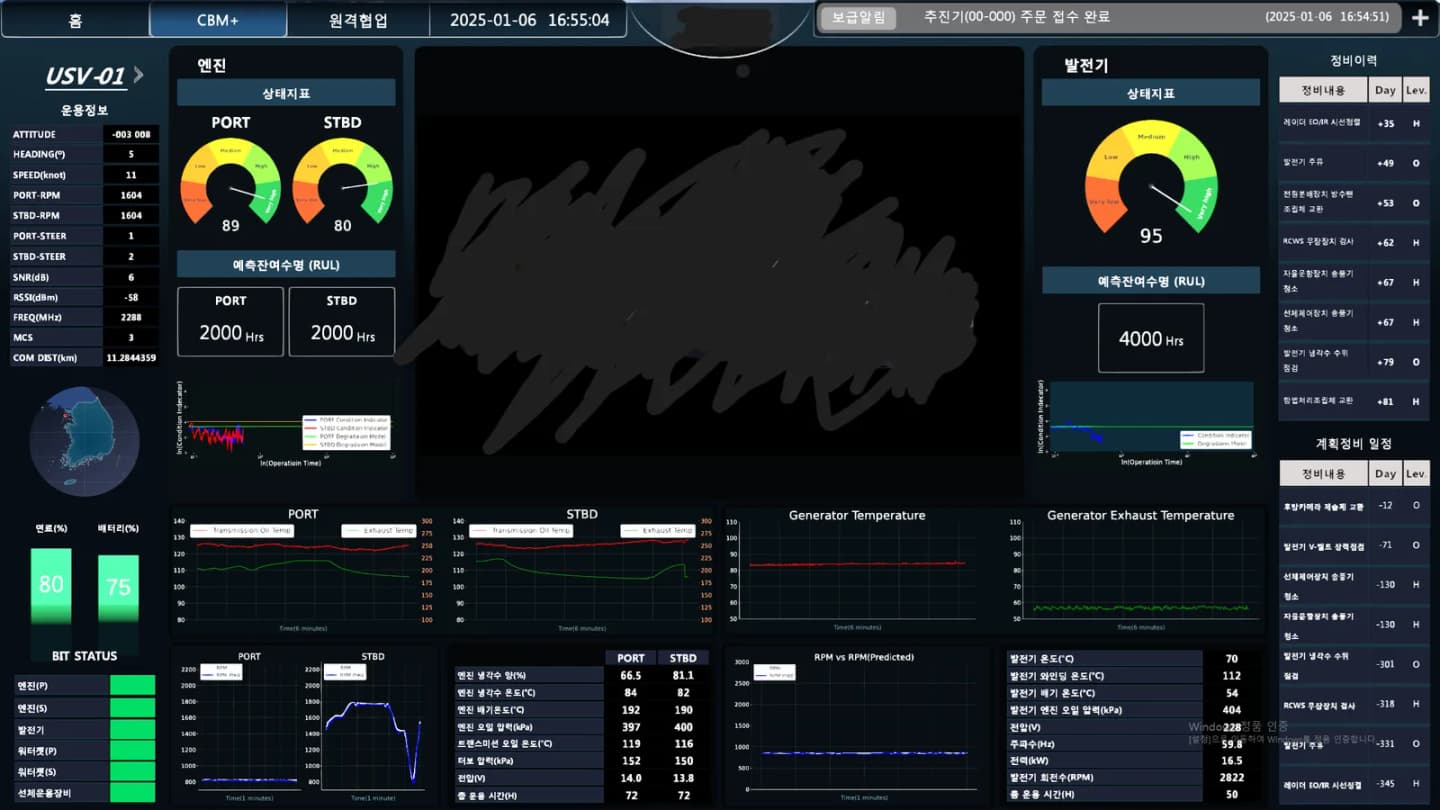Click the engine condition indicator trend chart
The height and width of the screenshot is (810, 1440).
tap(286, 424)
